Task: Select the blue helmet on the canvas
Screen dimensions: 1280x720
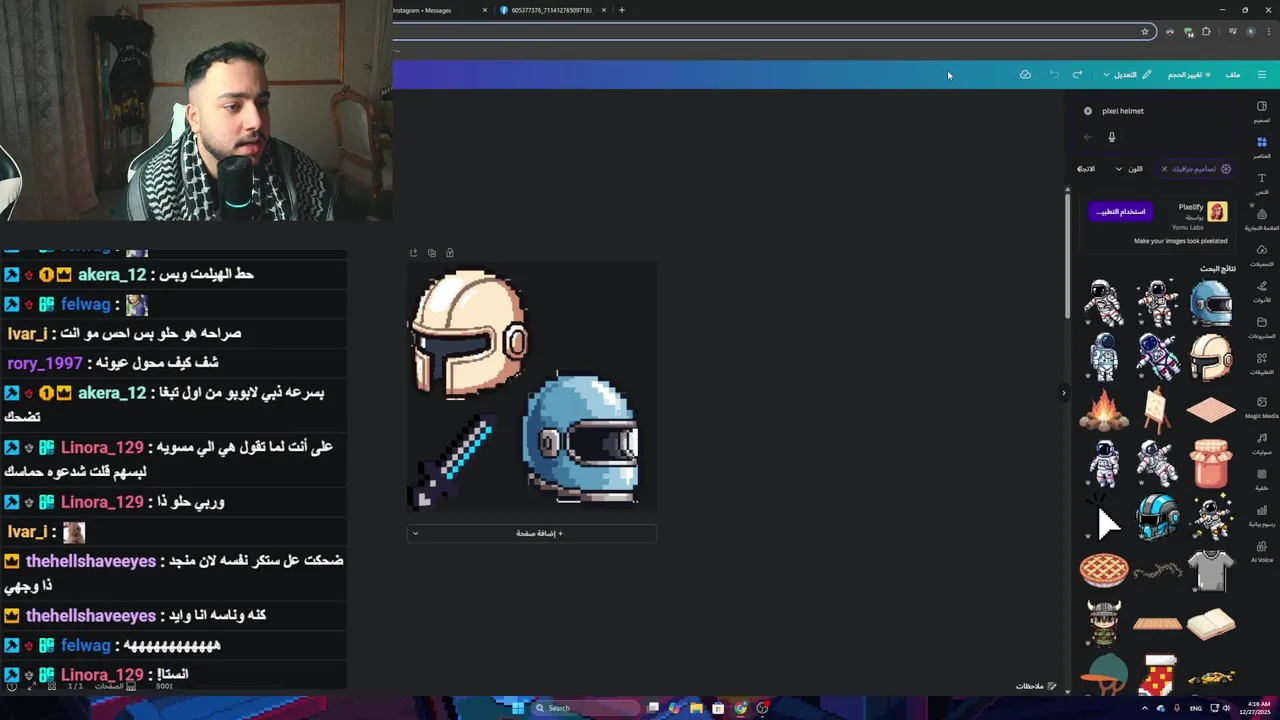Action: [582, 438]
